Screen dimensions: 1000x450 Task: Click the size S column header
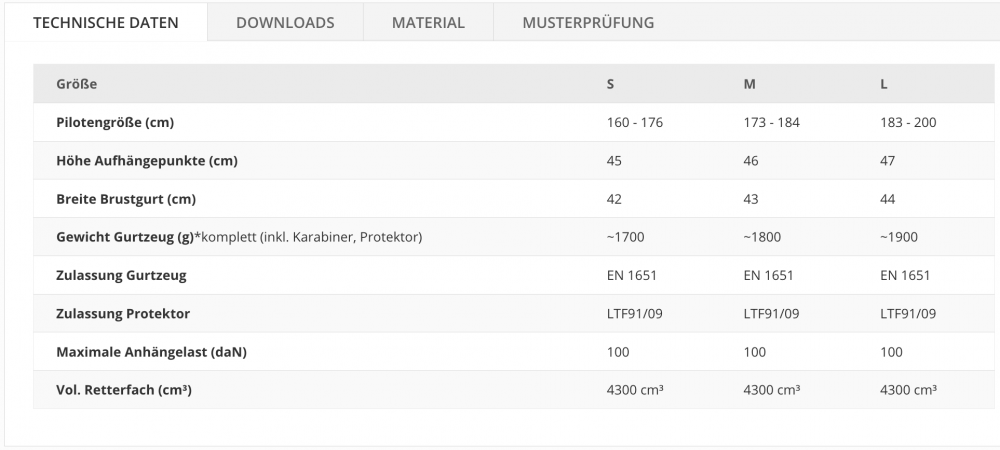pos(610,83)
